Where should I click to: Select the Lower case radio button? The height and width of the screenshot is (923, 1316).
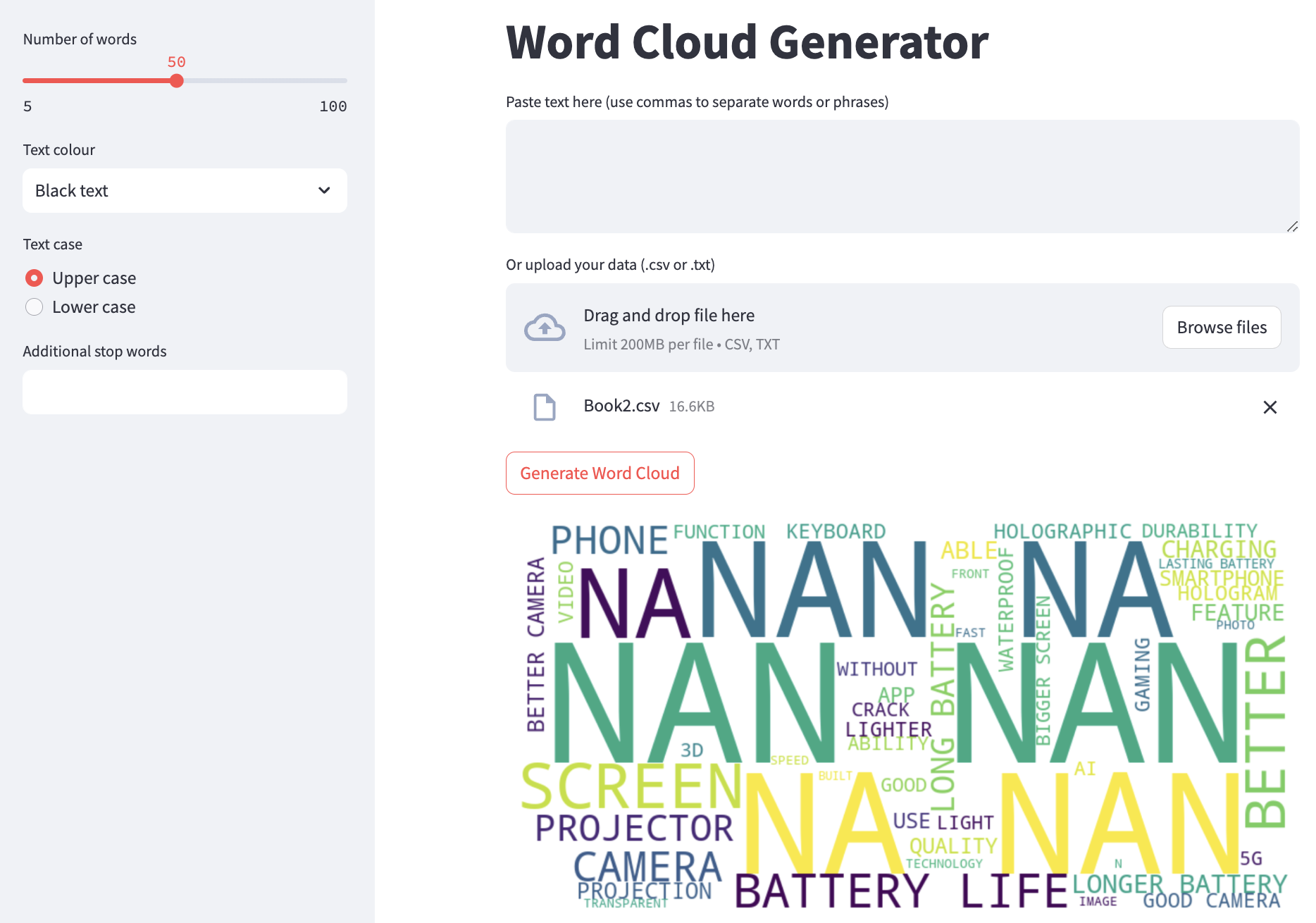coord(34,306)
